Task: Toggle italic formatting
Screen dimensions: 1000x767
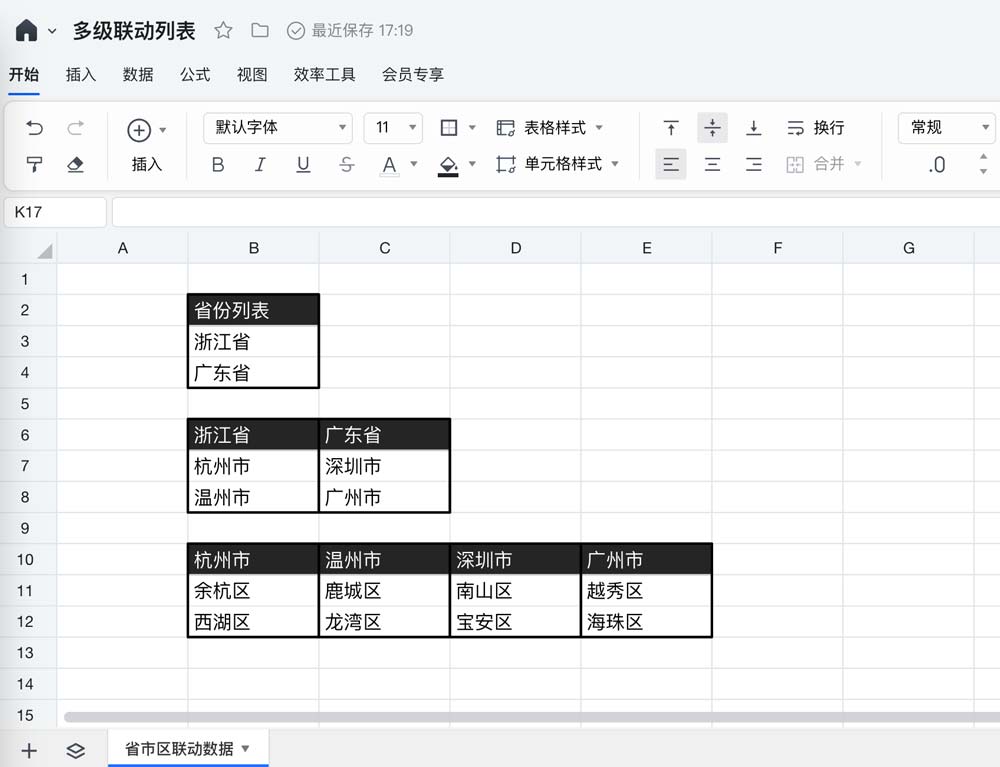Action: (260, 164)
